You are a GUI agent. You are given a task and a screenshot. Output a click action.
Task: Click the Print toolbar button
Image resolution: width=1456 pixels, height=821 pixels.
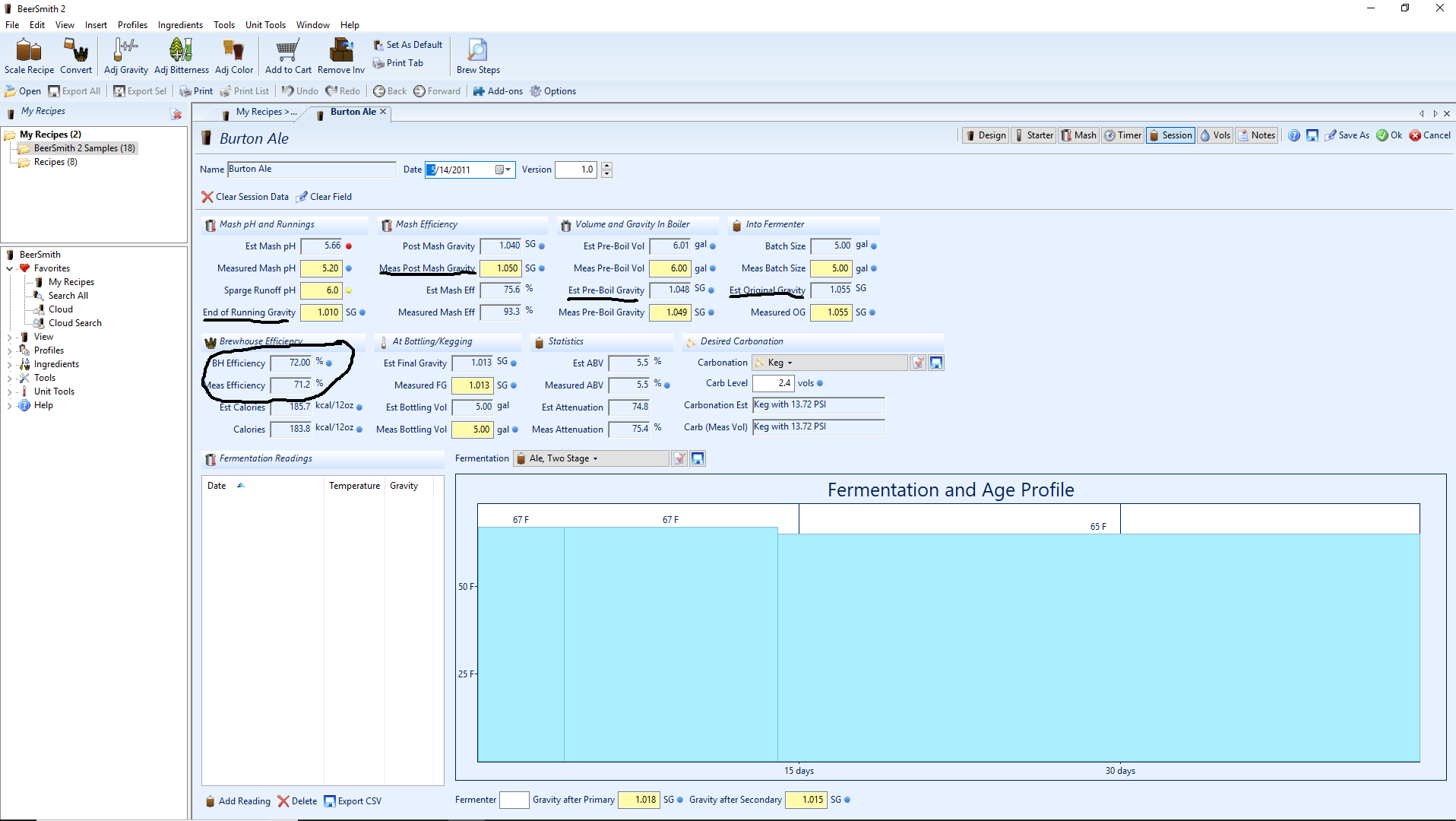196,91
